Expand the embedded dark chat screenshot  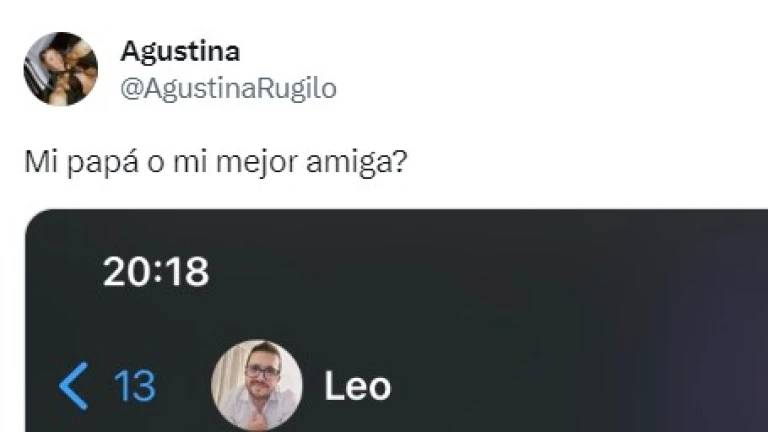click(396, 320)
